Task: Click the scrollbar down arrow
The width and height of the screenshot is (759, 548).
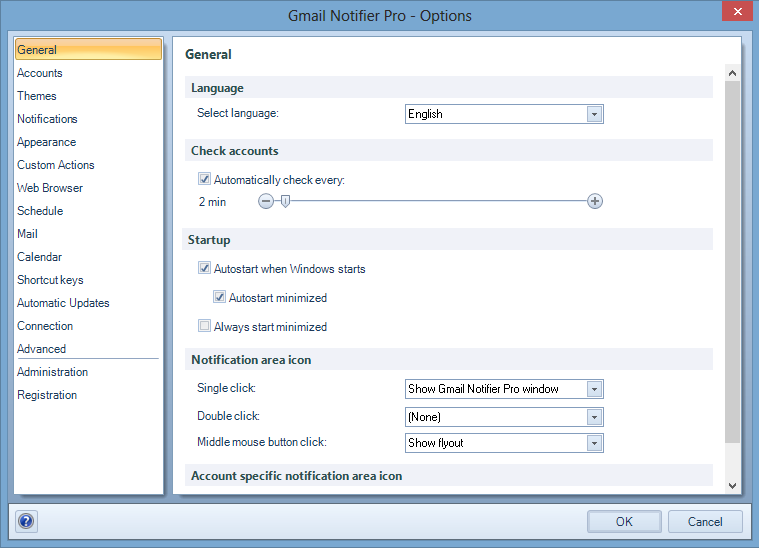Action: click(732, 486)
